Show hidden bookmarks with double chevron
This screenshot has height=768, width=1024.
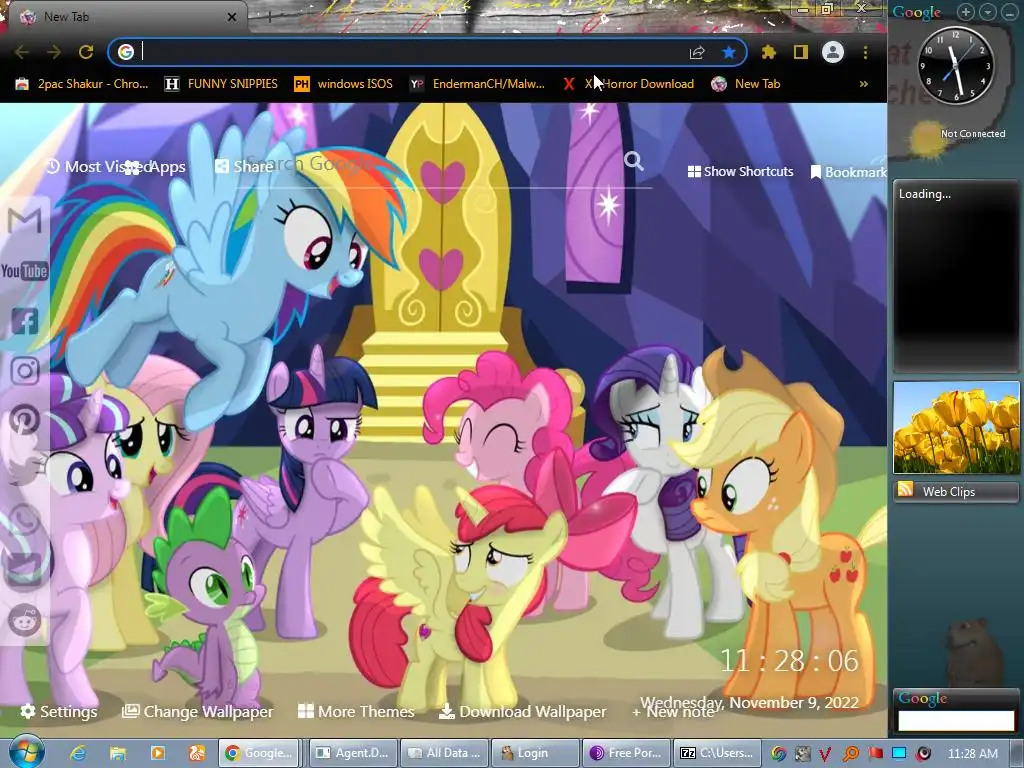(863, 84)
